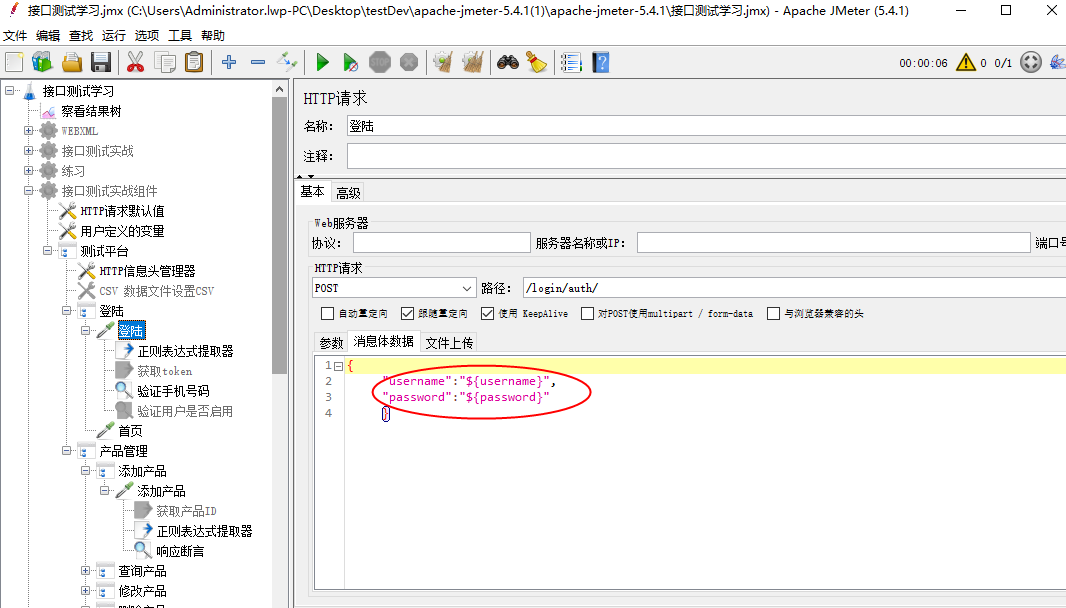Copy the selected element via toolbar
1066x608 pixels.
tap(165, 63)
